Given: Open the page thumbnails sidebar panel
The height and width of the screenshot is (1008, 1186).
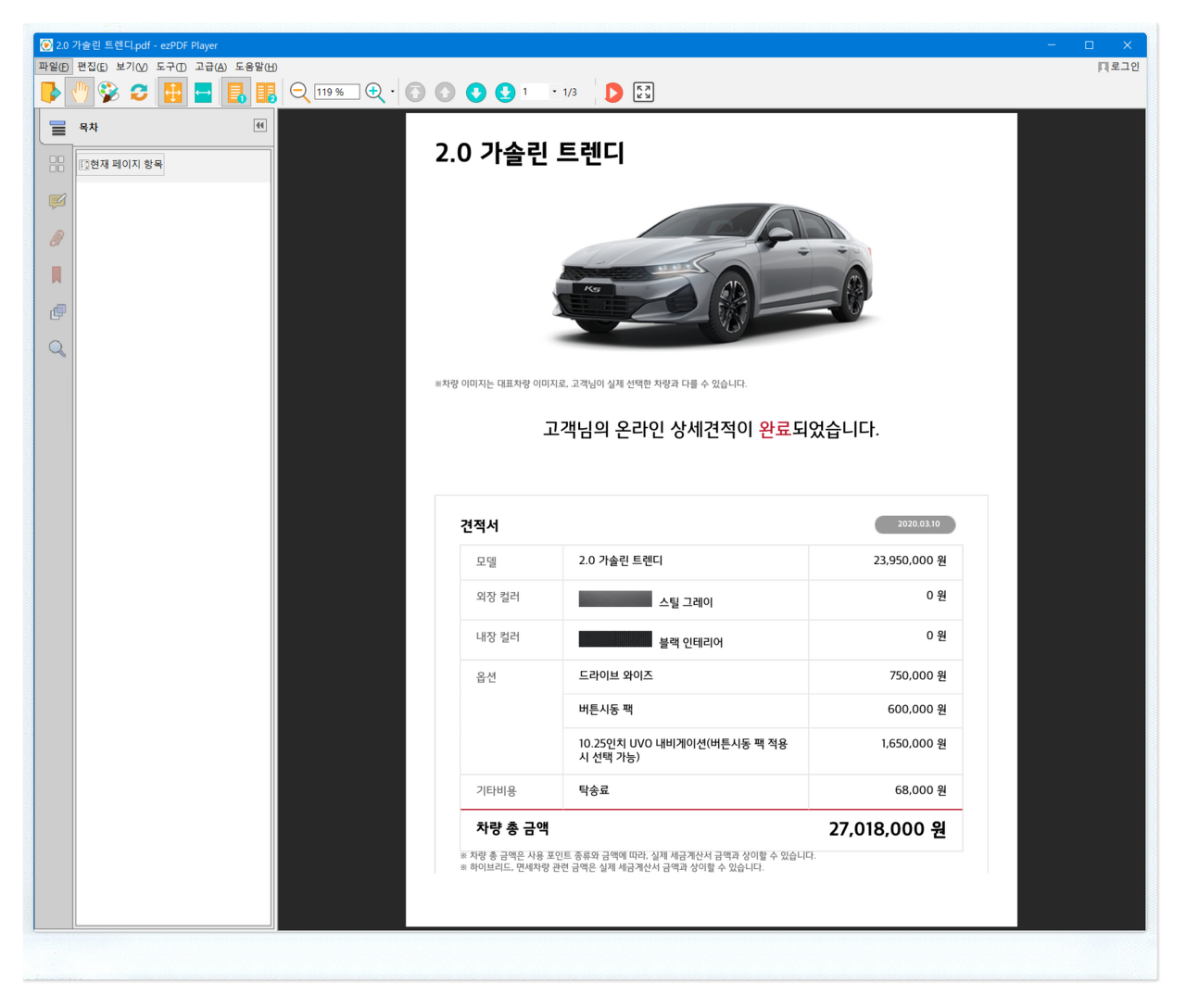Looking at the screenshot, I should click(57, 163).
